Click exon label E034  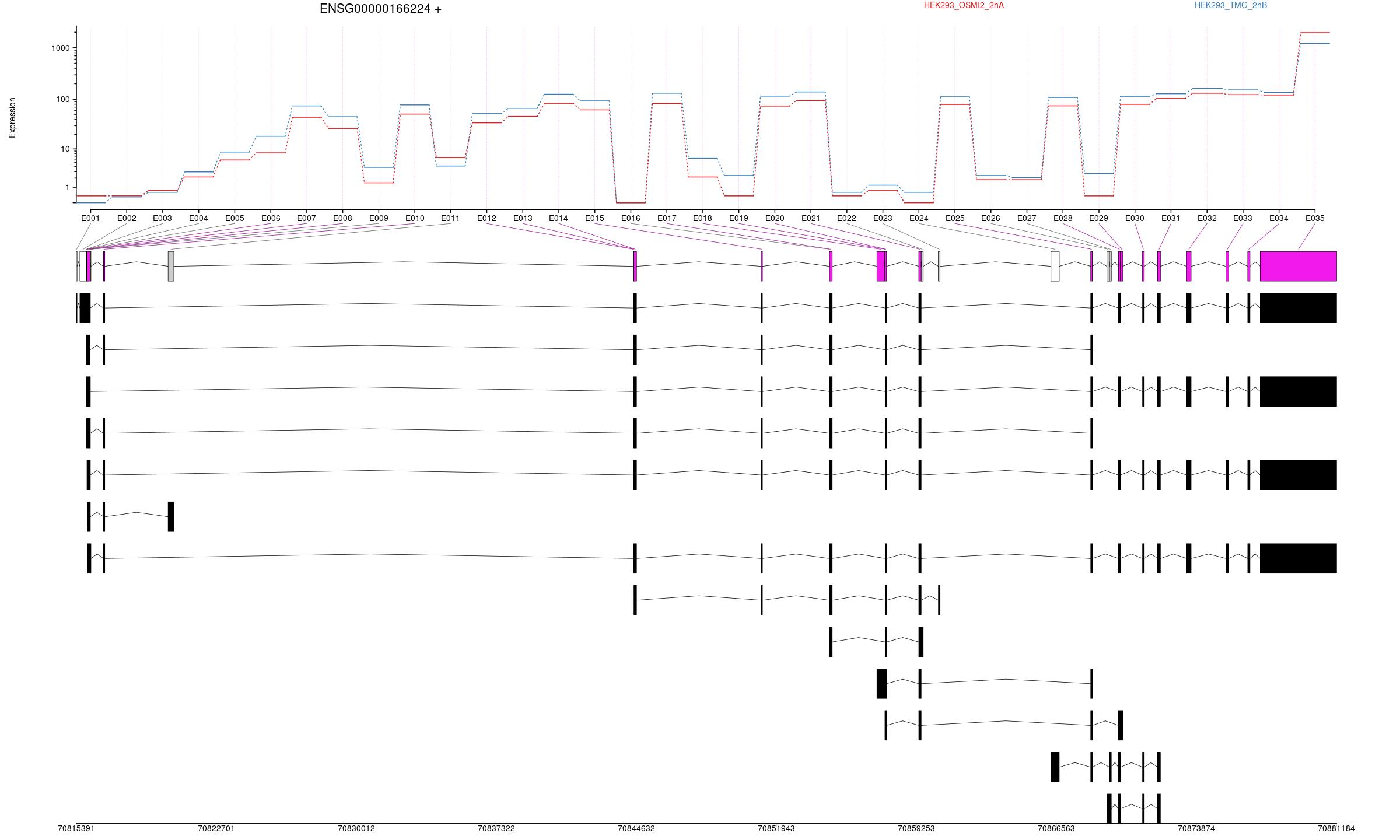(1279, 218)
